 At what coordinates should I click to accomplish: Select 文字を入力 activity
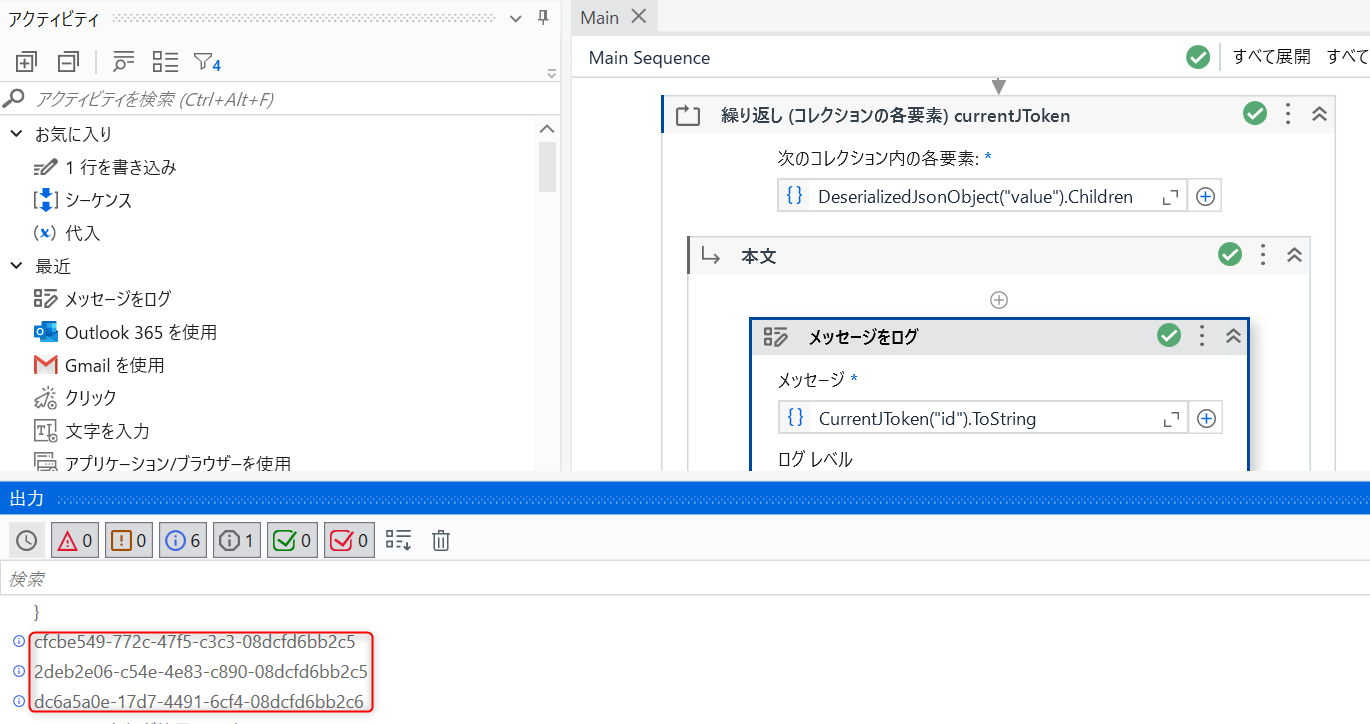[91, 431]
